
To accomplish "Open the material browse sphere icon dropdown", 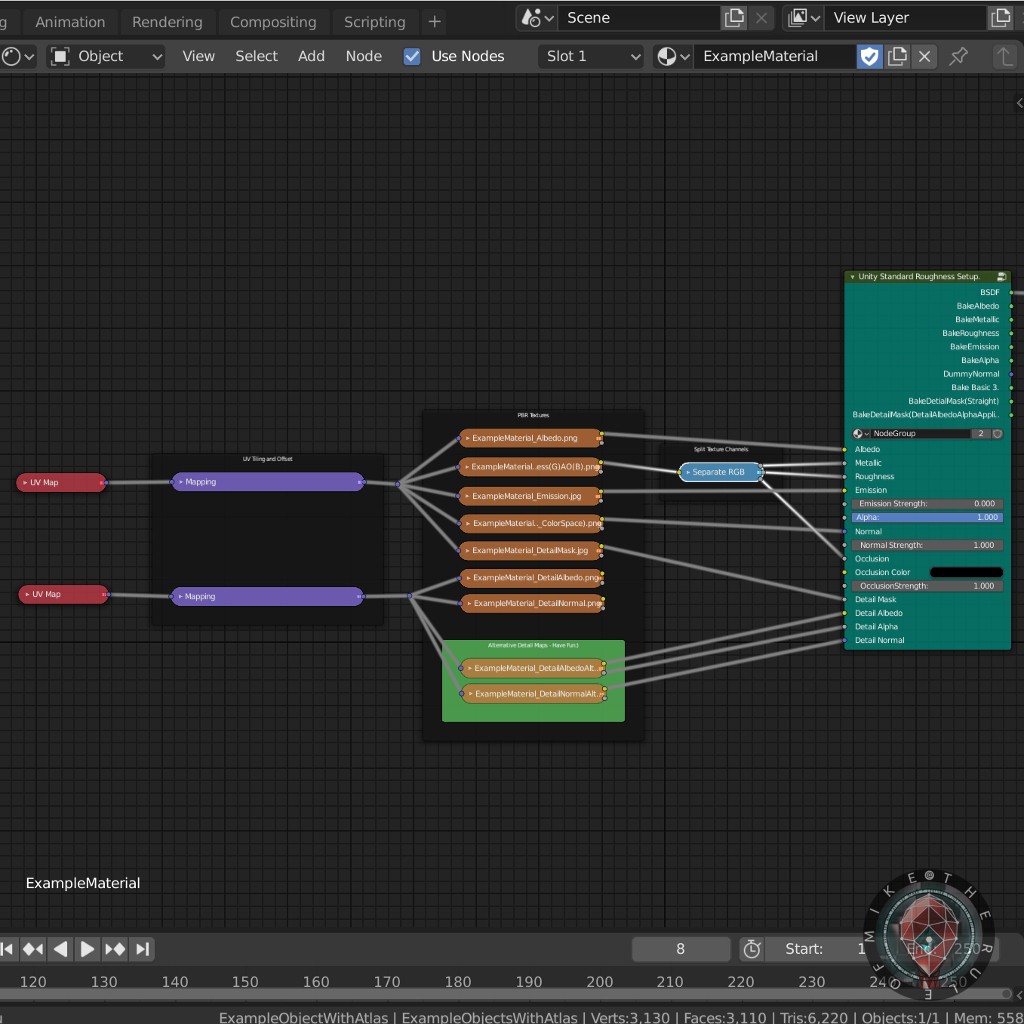I will [x=673, y=56].
